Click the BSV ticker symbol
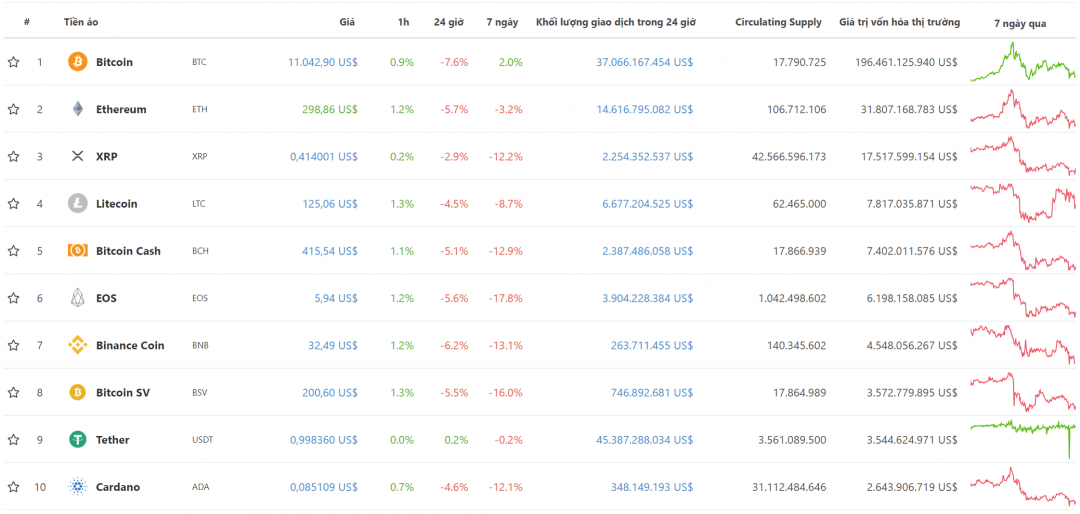 pos(199,393)
